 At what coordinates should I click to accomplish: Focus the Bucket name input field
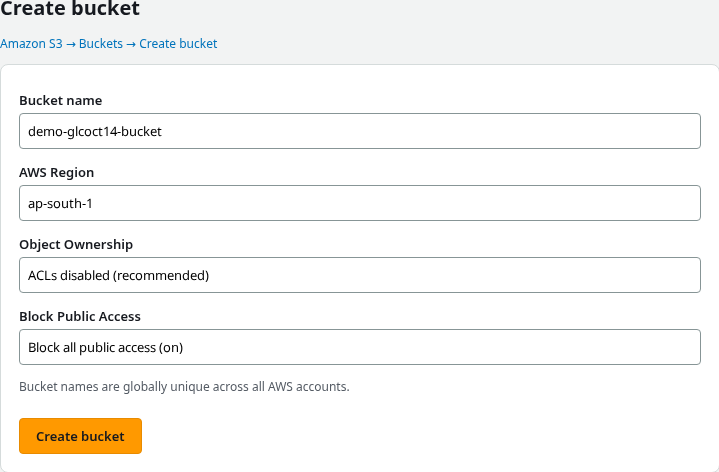pos(360,131)
